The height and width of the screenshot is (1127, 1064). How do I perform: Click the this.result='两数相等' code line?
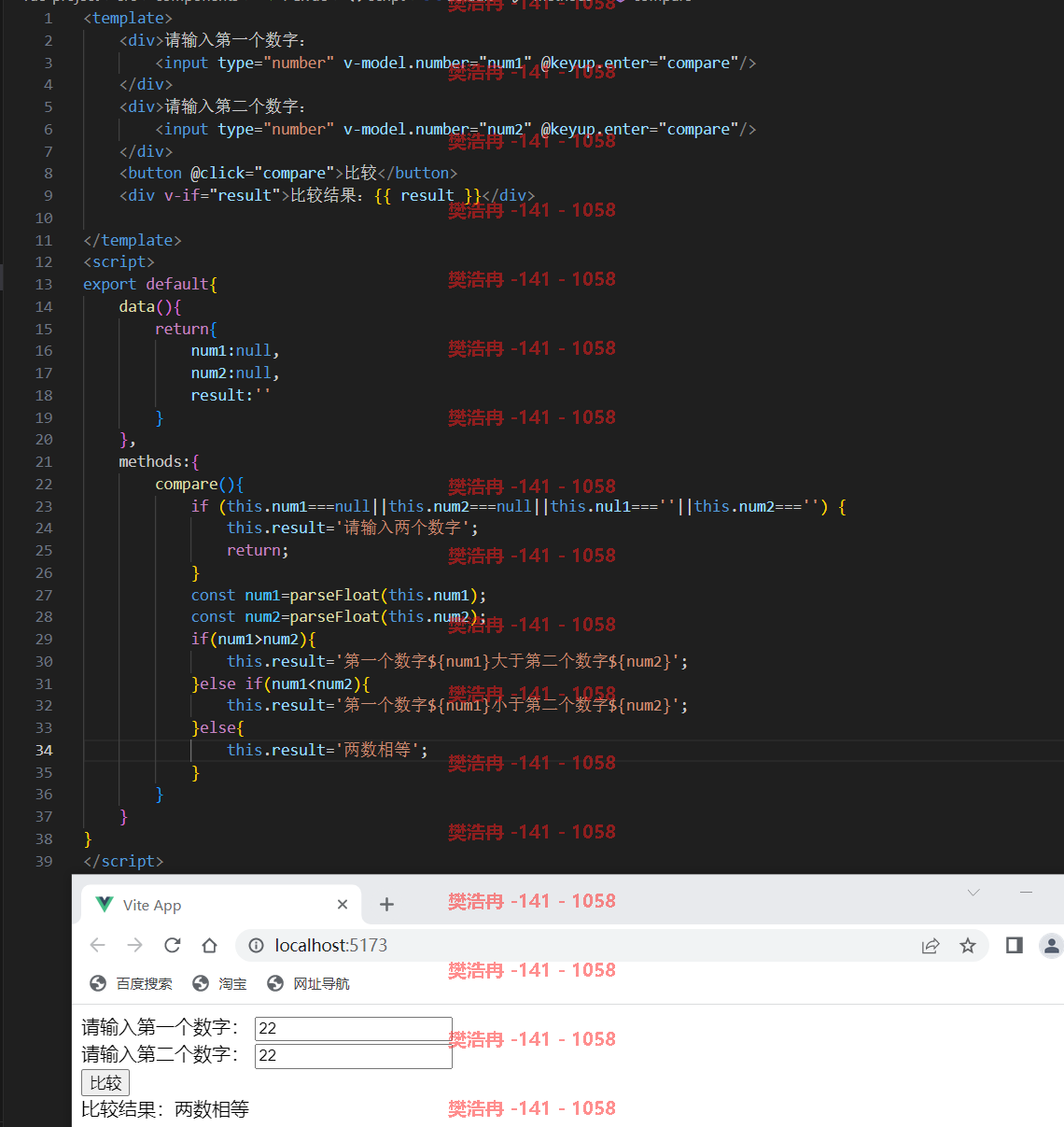tap(328, 750)
